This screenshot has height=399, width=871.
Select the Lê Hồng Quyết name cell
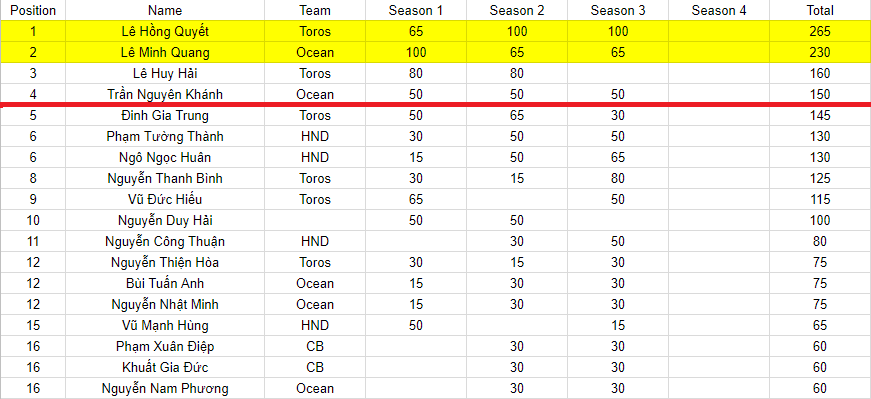pyautogui.click(x=165, y=32)
